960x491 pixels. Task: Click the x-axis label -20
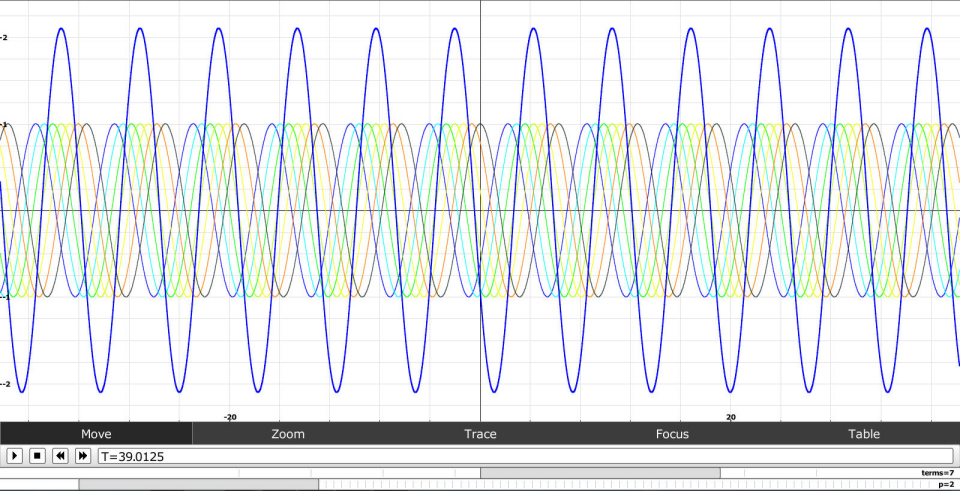point(229,417)
